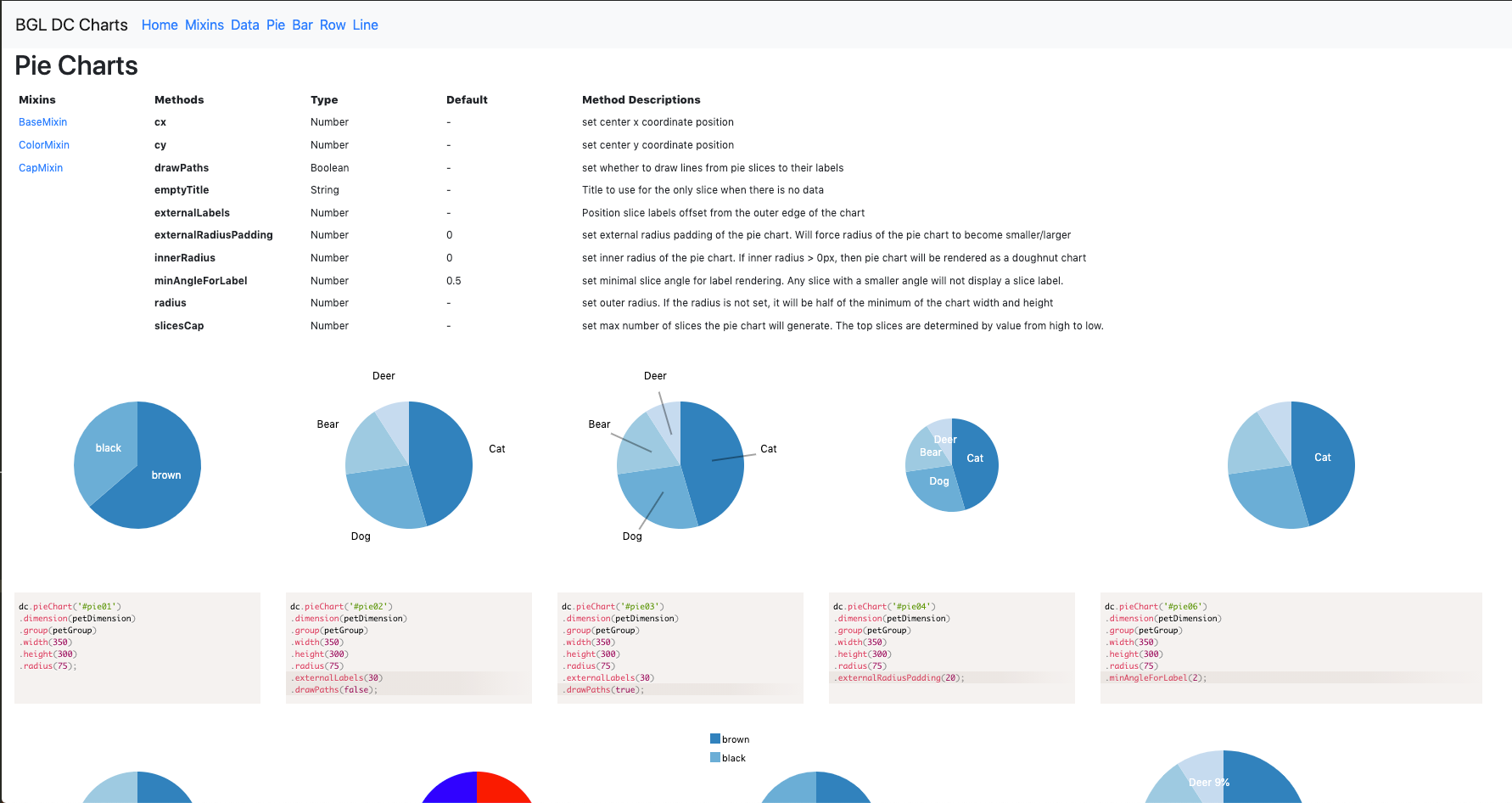Image resolution: width=1512 pixels, height=803 pixels.
Task: Select the Cat slice in the fifth pie
Action: [x=1322, y=458]
